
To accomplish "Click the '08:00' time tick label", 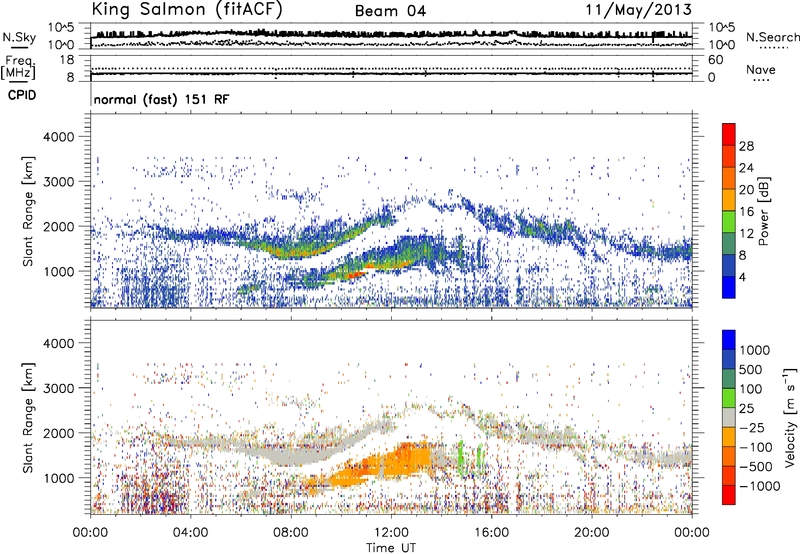I will tap(291, 533).
